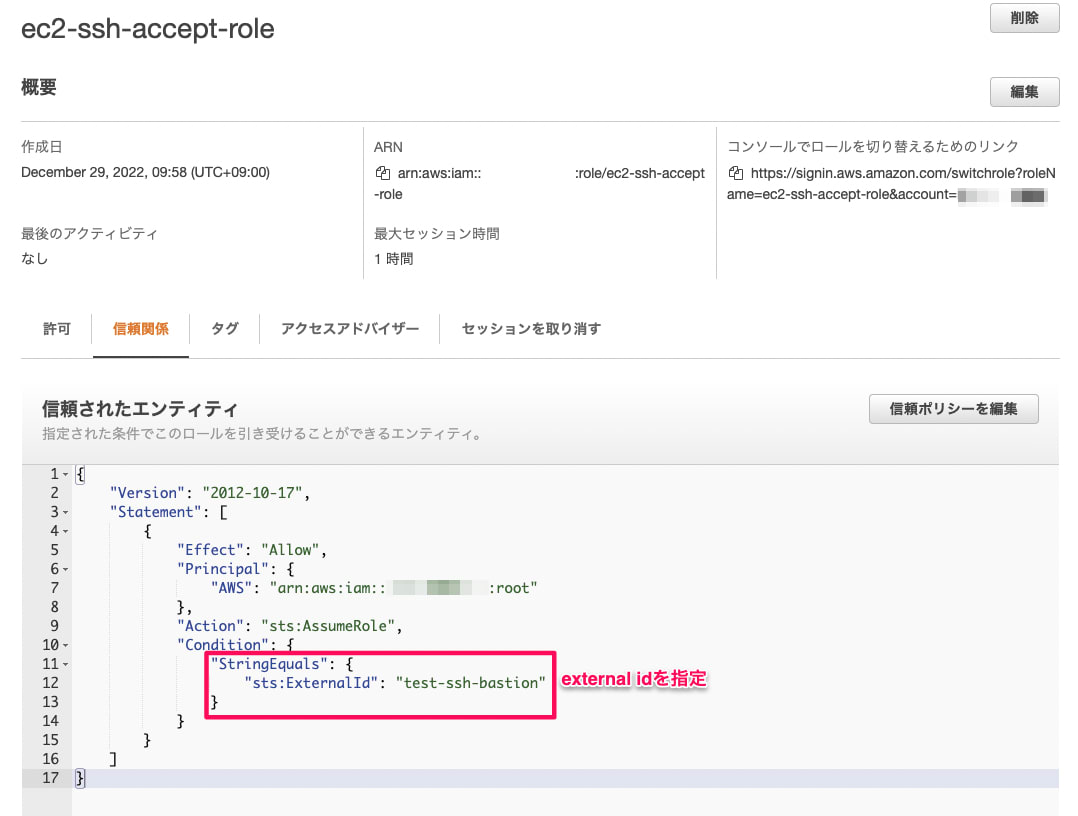
Task: Collapse the StringEquals fold arrow on line 11
Action: [66, 665]
